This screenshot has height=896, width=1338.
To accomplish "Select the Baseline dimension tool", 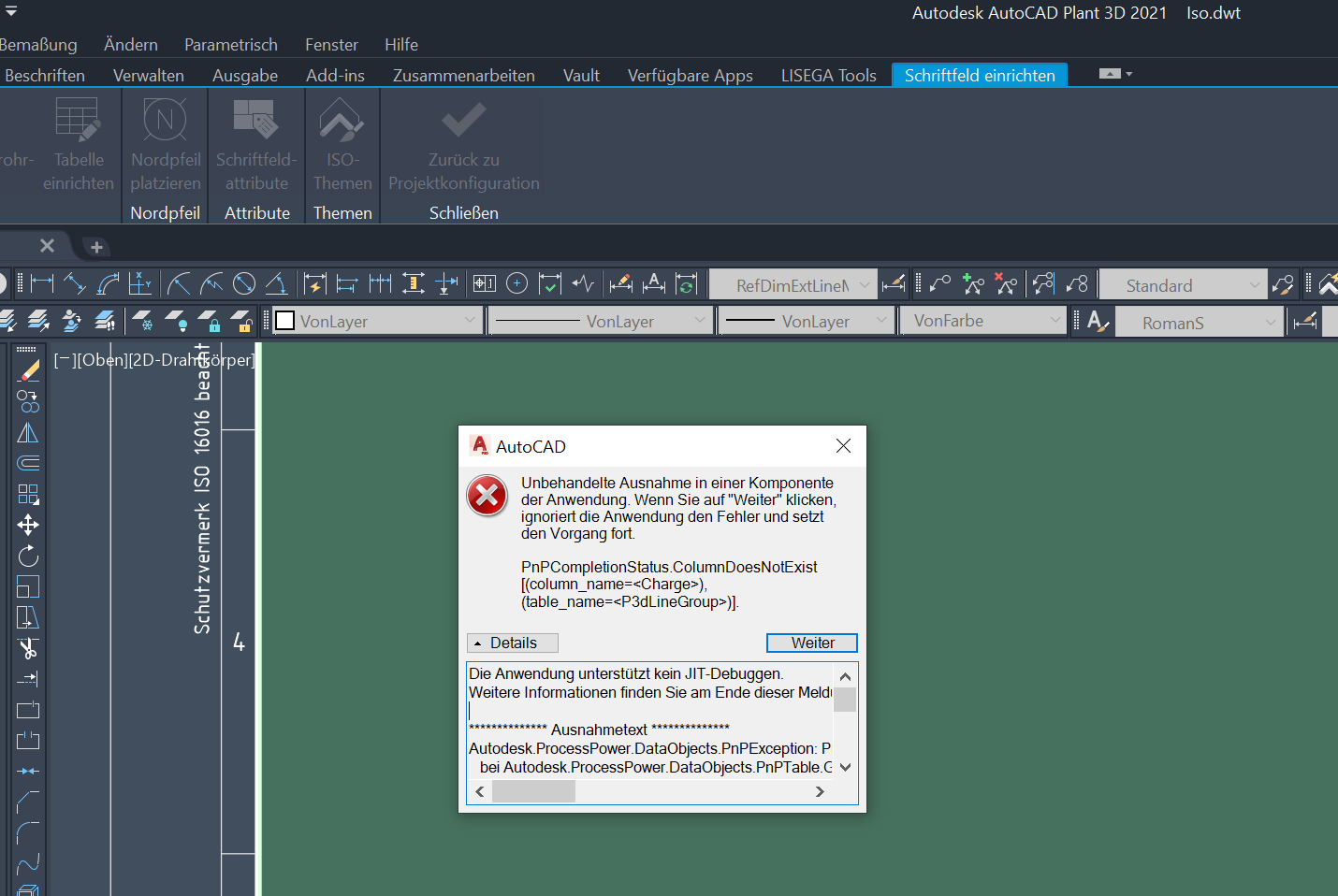I will 347,283.
